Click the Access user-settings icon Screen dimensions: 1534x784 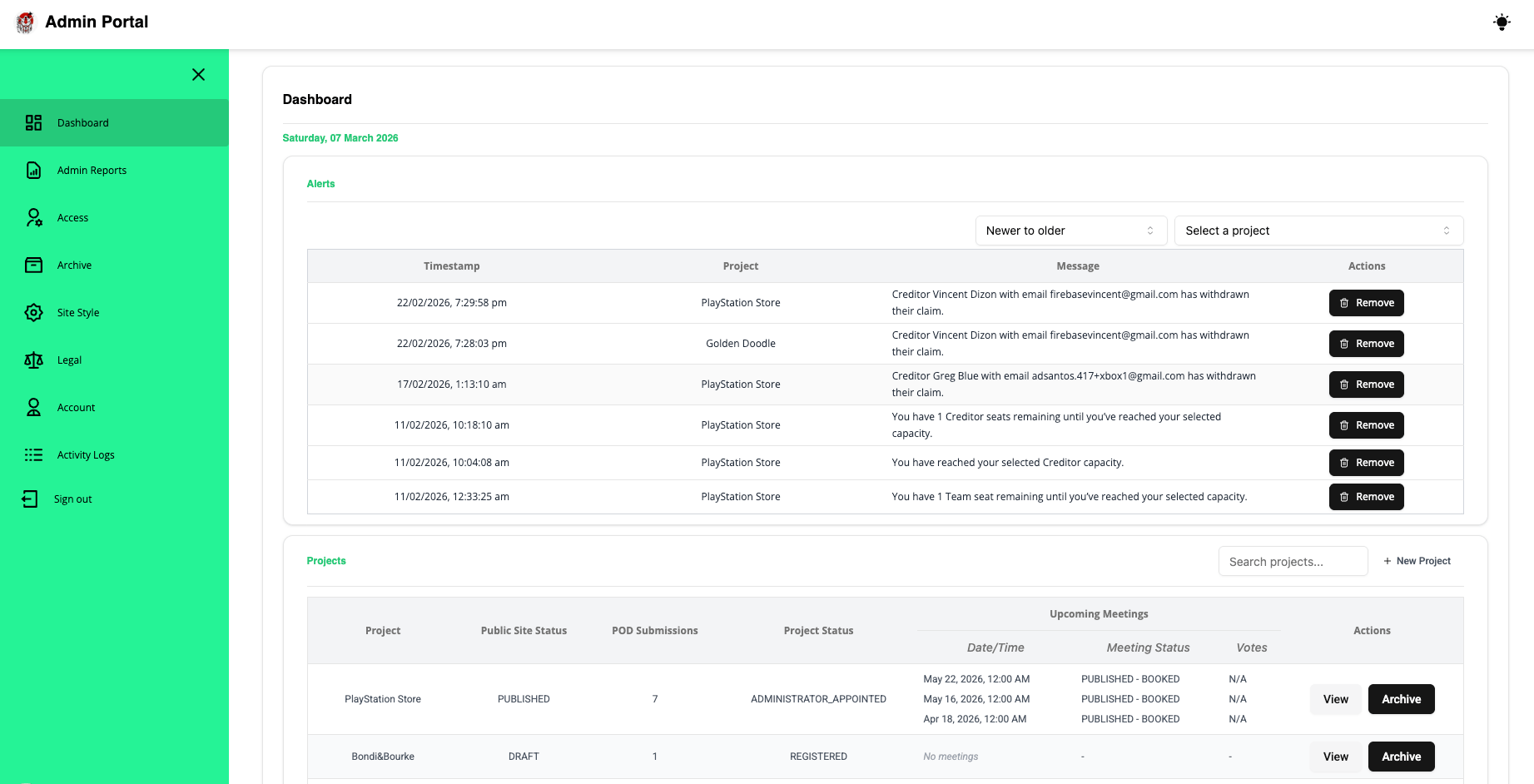pyautogui.click(x=33, y=218)
